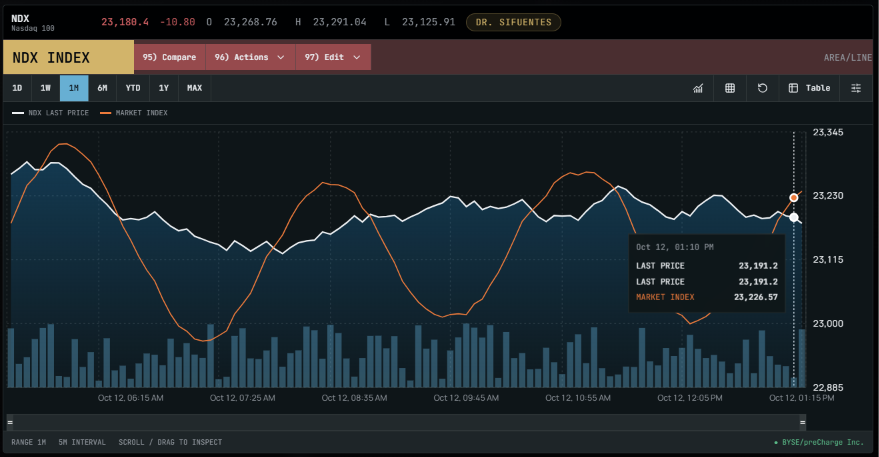Select the 1M range tab
The image size is (879, 457).
click(x=74, y=88)
